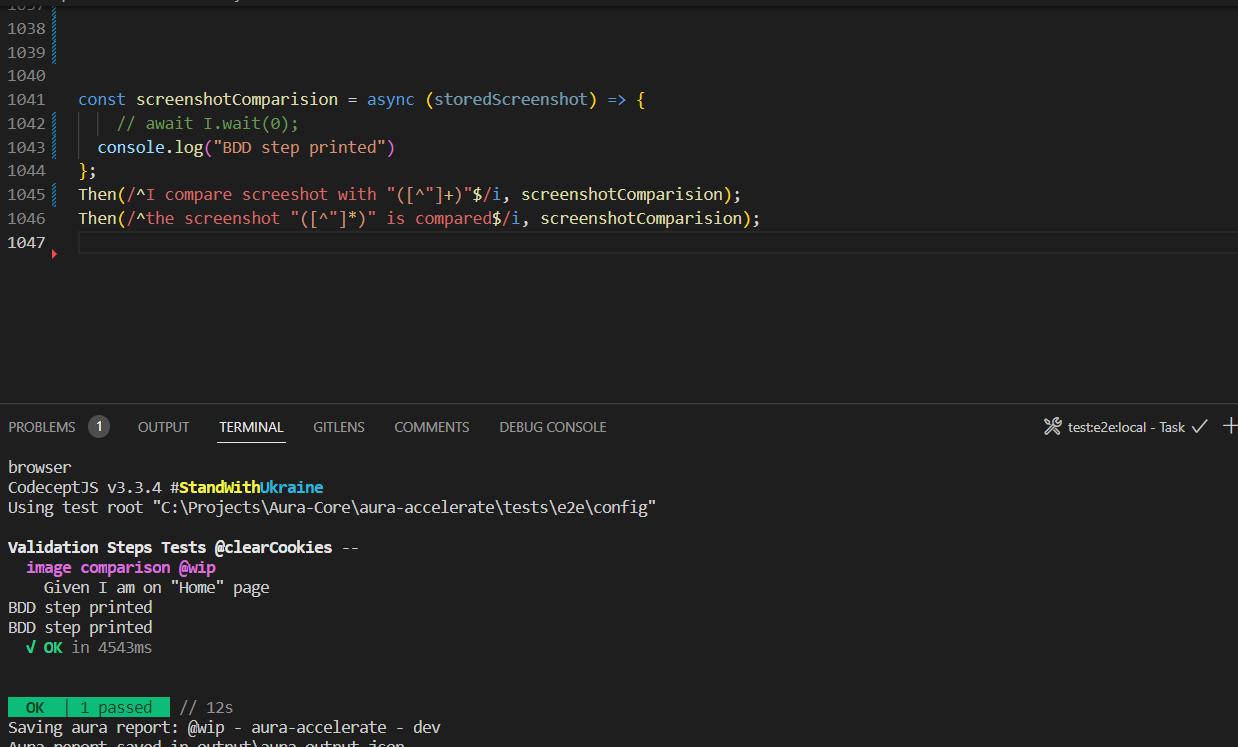Click the test:e2e:local - Task terminal label
Viewport: 1238px width, 747px height.
pos(1126,427)
